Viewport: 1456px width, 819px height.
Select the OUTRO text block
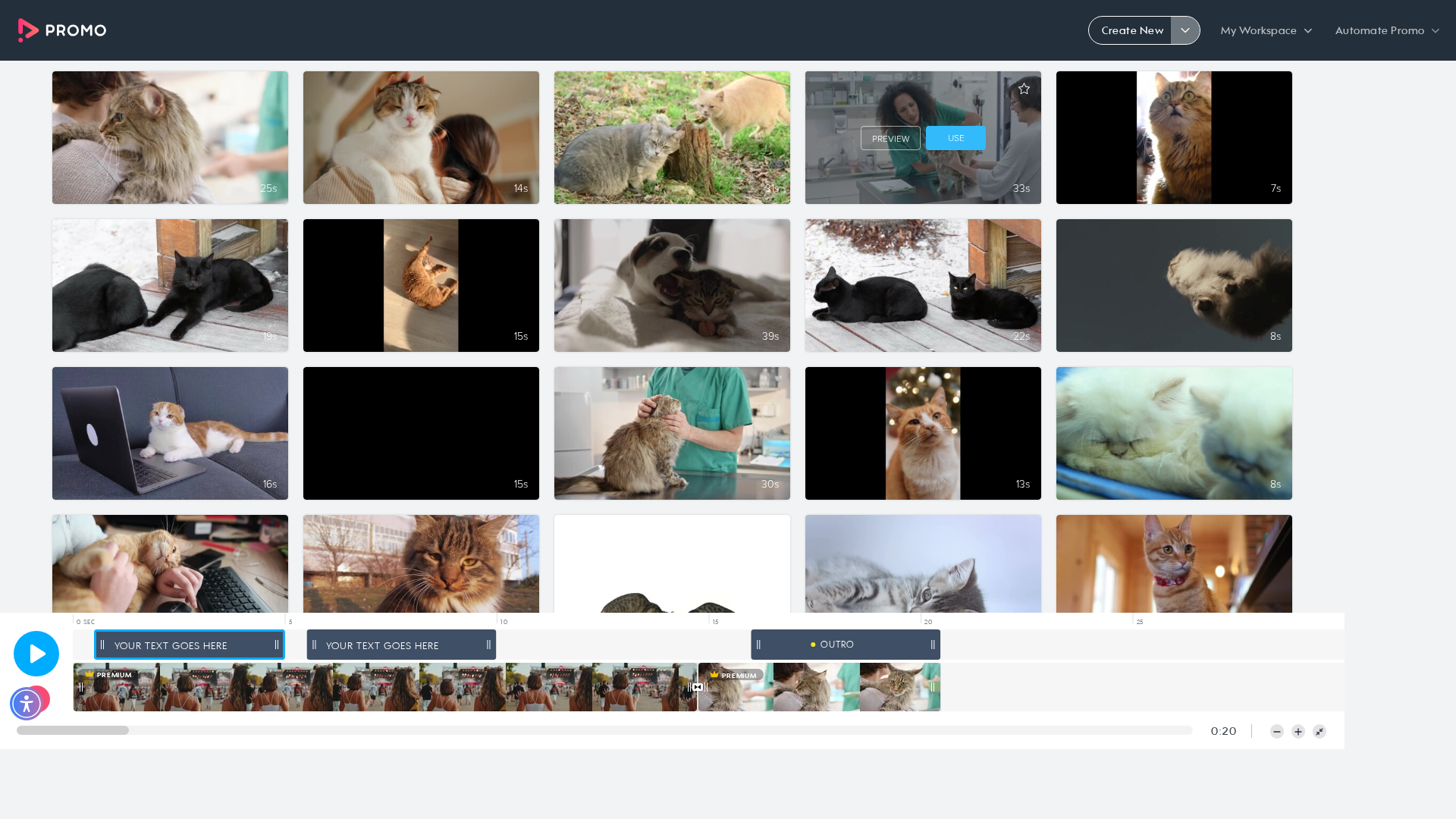[846, 645]
